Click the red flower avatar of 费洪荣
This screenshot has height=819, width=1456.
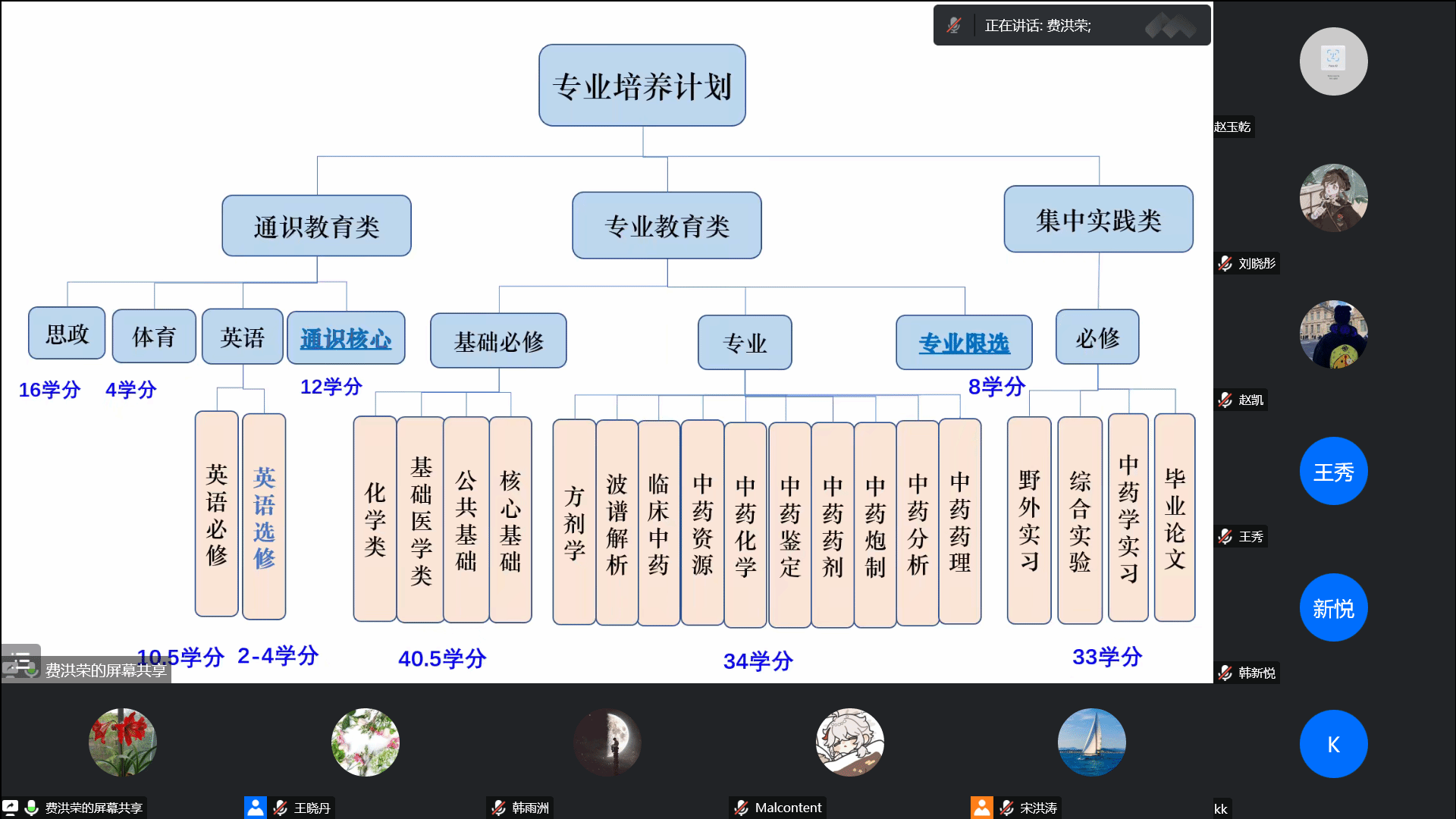[x=123, y=742]
